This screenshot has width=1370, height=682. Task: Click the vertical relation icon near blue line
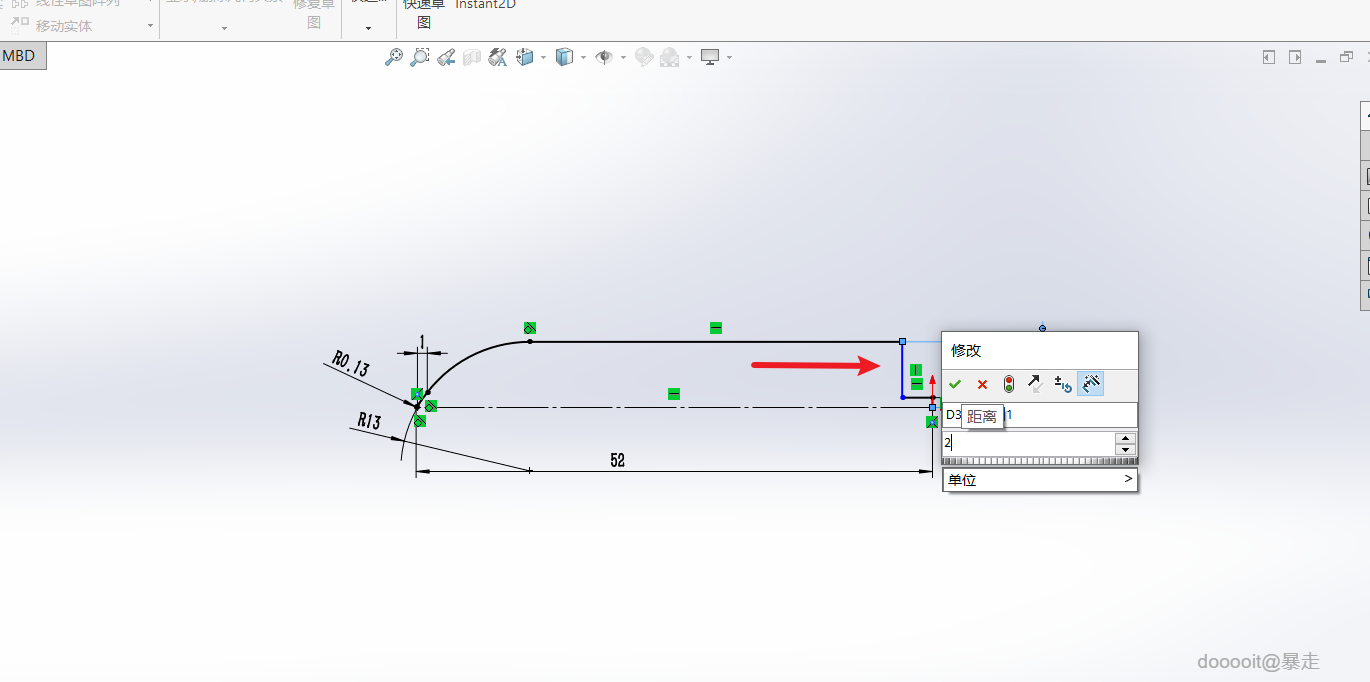click(x=916, y=371)
